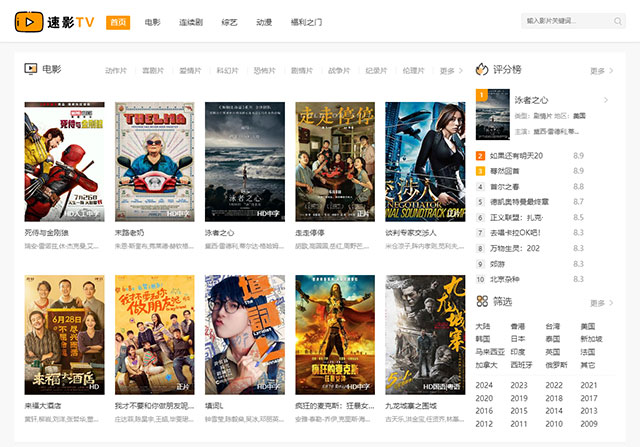Filter by region 台湾

pyautogui.click(x=553, y=326)
